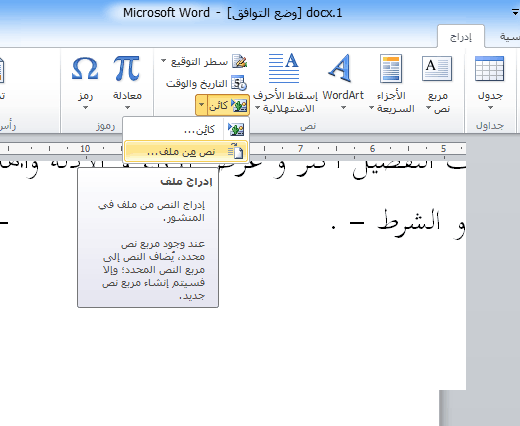Open the سطر التوقيع dropdown arrow
The height and width of the screenshot is (426, 520).
click(x=164, y=61)
